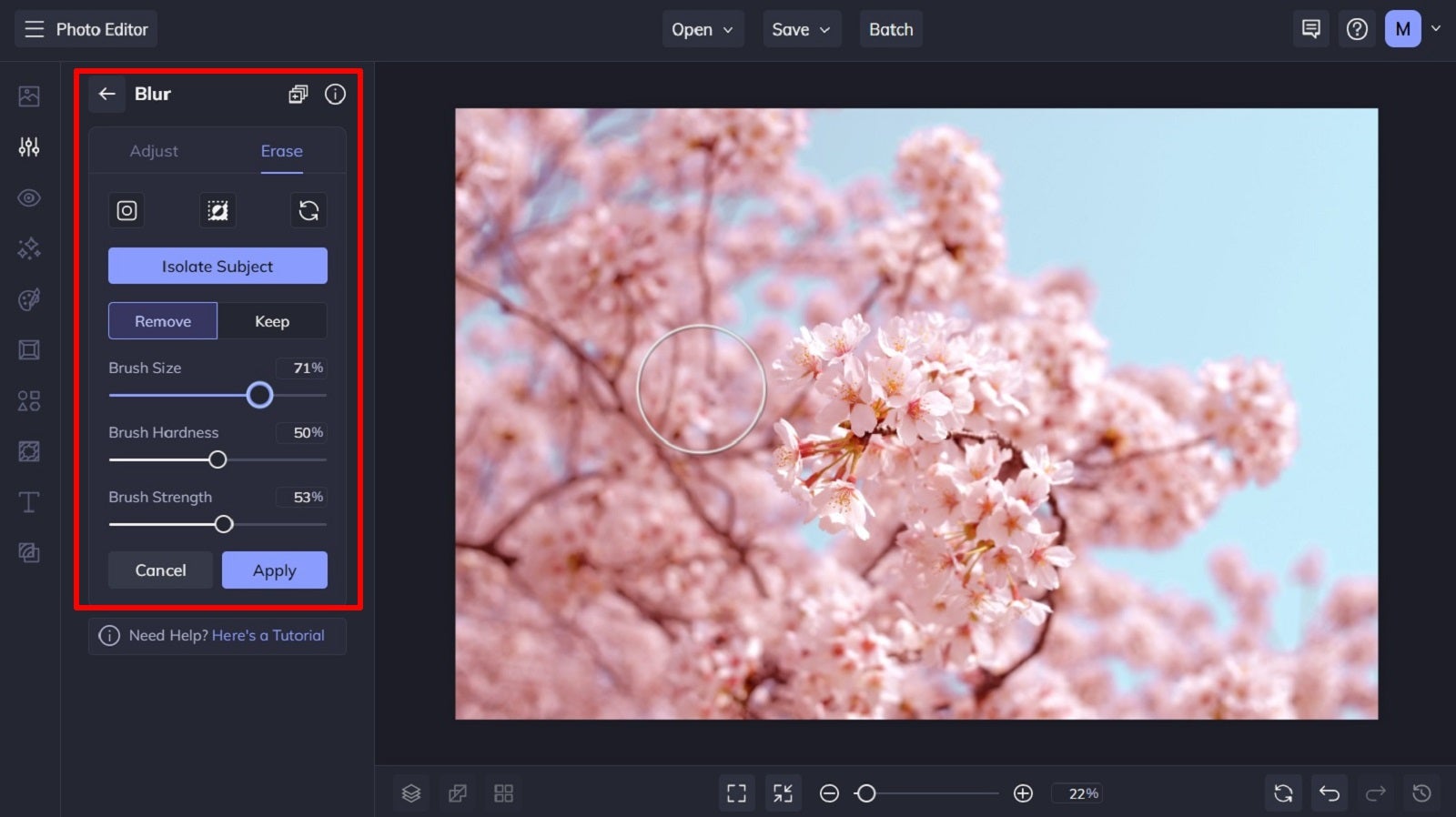
Task: Click the Cancel button
Action: tap(160, 570)
